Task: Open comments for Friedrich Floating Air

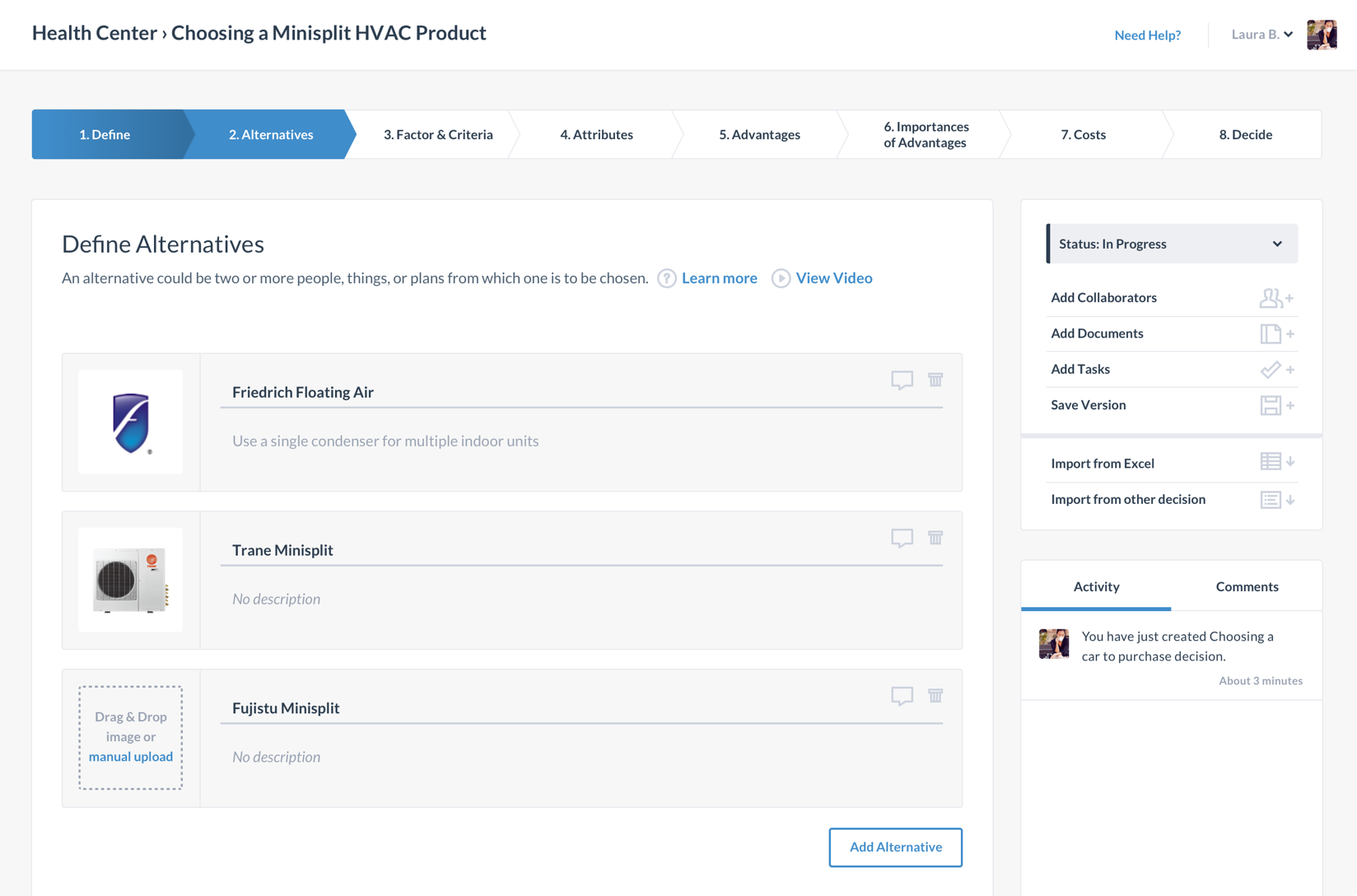Action: [x=902, y=380]
